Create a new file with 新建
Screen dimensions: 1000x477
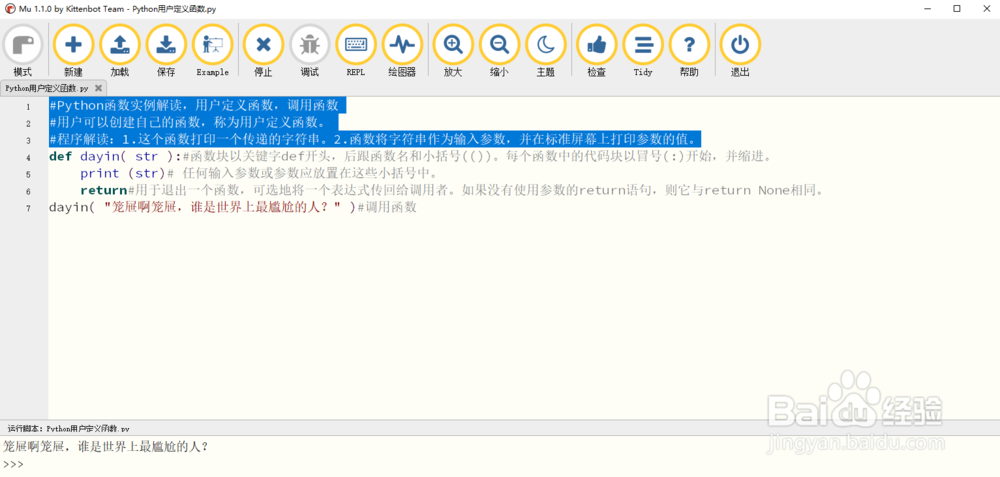point(73,51)
